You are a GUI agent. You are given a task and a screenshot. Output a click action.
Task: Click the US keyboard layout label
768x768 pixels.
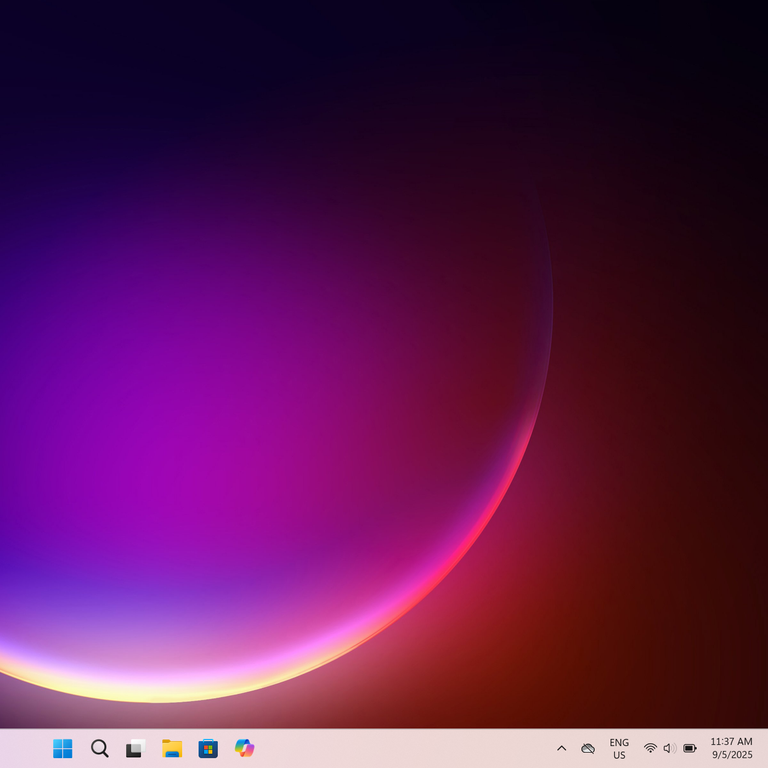tap(619, 756)
